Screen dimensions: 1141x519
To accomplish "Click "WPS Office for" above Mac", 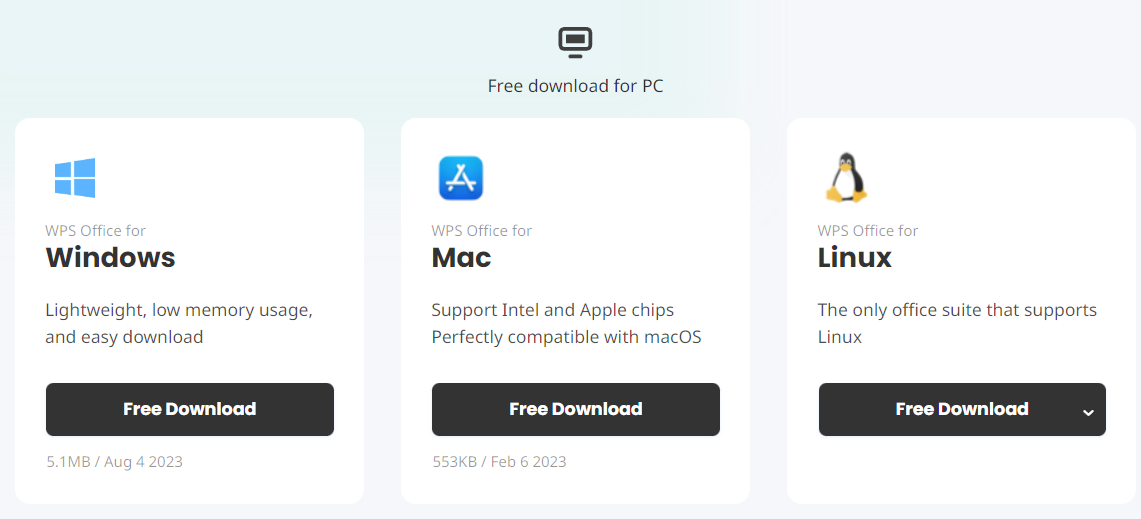I will pos(481,231).
